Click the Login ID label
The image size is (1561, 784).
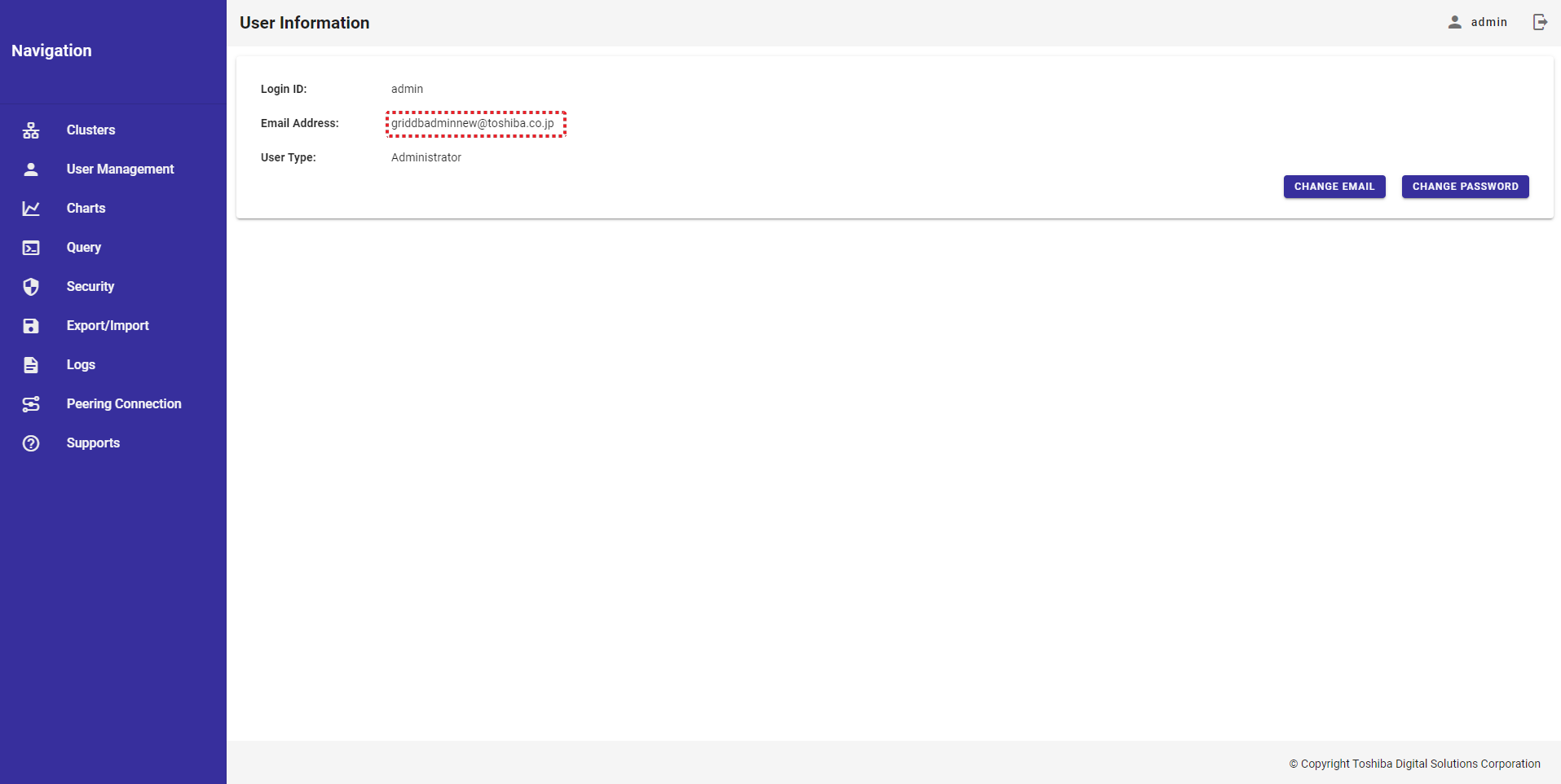click(x=284, y=89)
